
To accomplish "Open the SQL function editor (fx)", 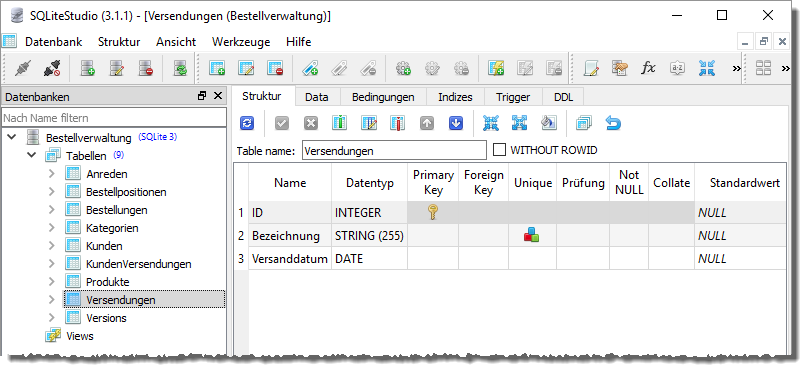I will [x=648, y=68].
